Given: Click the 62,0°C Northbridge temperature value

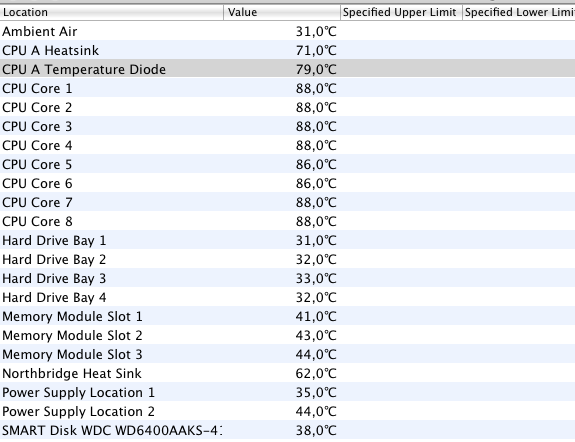Looking at the screenshot, I should point(316,373).
